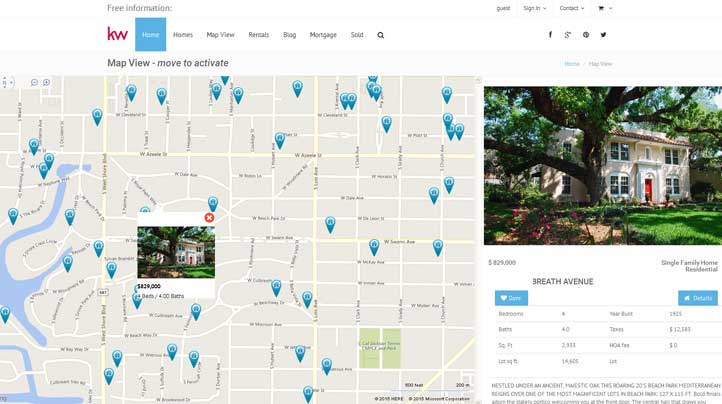Open the Google Plus social icon

[568, 35]
